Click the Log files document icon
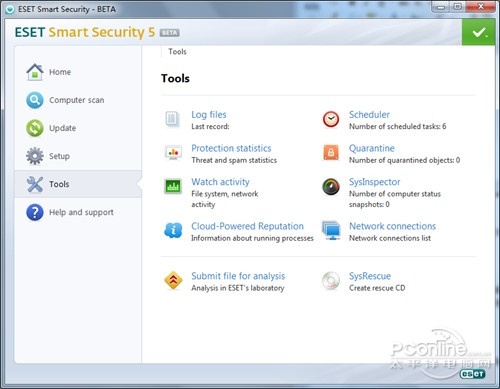Viewport: 500px width, 389px height. click(x=172, y=119)
